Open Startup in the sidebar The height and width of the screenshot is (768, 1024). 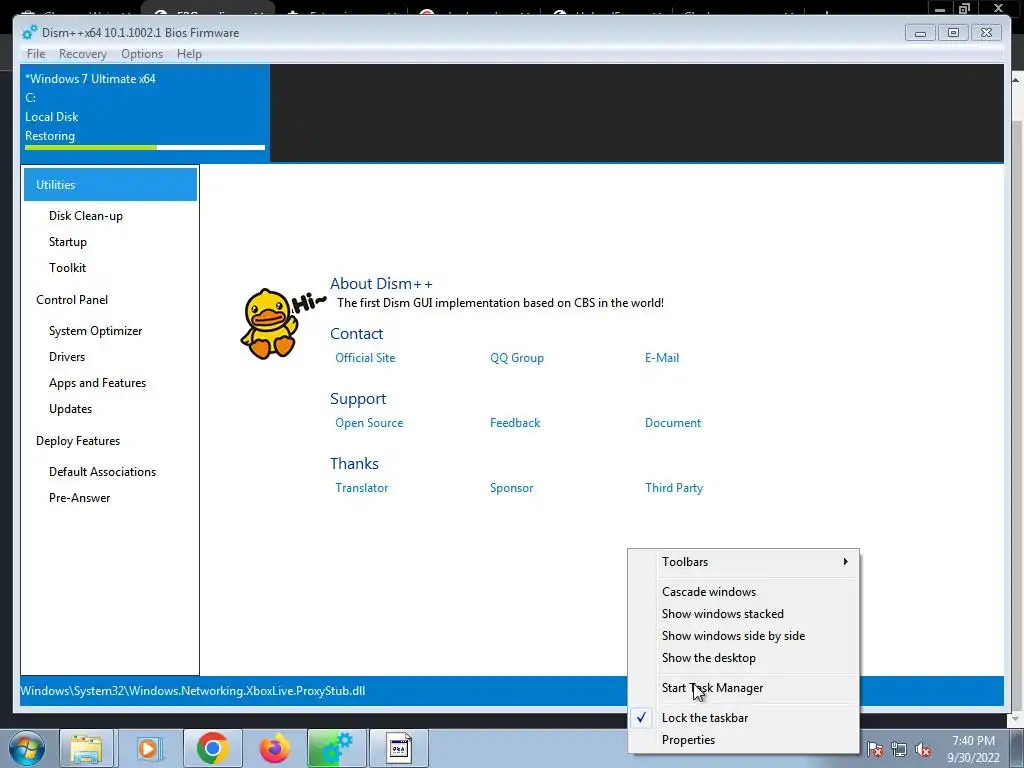click(x=68, y=242)
